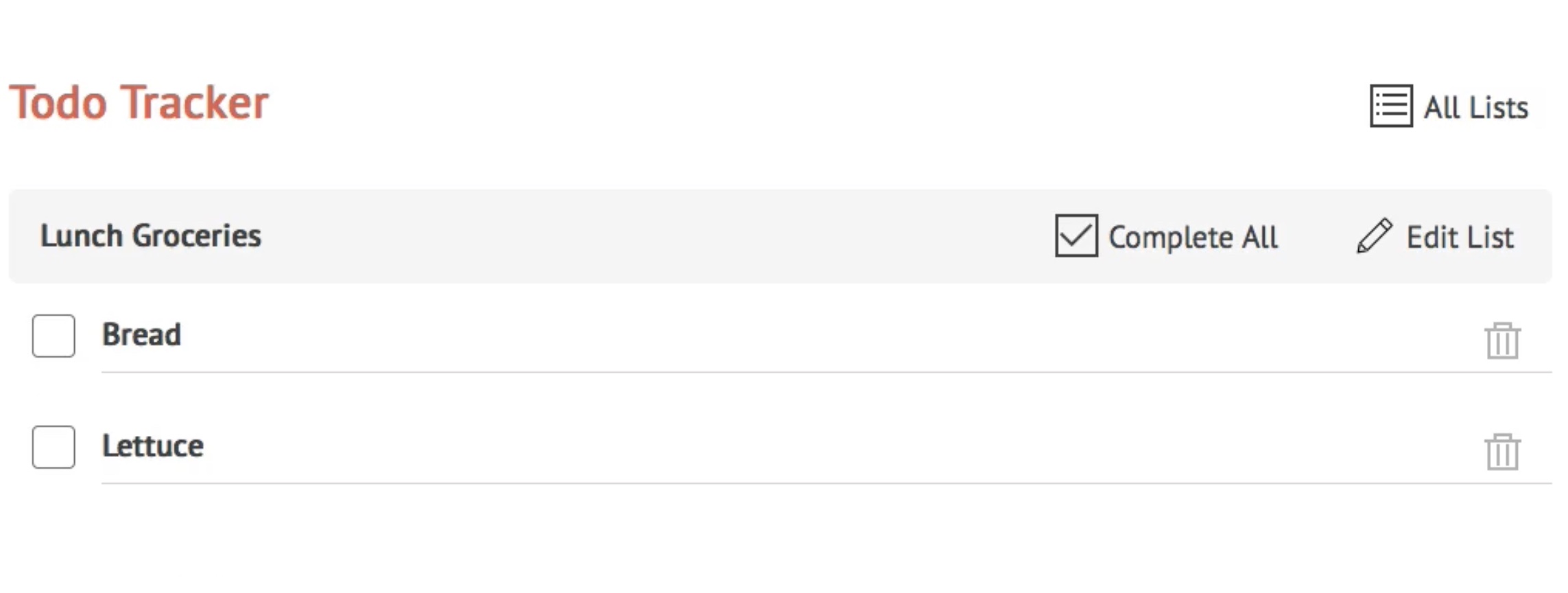Viewport: 1568px width, 593px height.
Task: Tick the Lettuce checkbox
Action: coord(54,447)
